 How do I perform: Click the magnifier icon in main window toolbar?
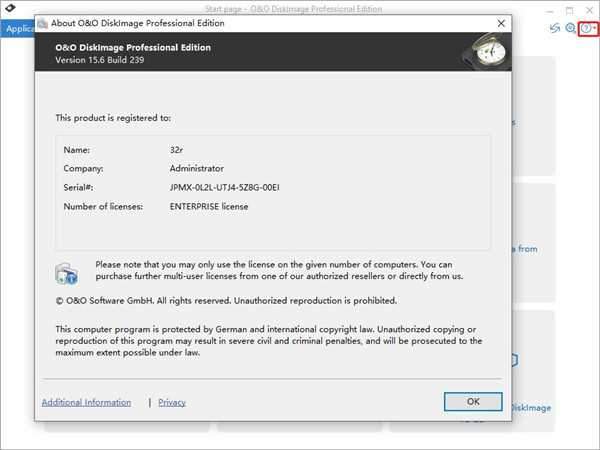tap(570, 28)
